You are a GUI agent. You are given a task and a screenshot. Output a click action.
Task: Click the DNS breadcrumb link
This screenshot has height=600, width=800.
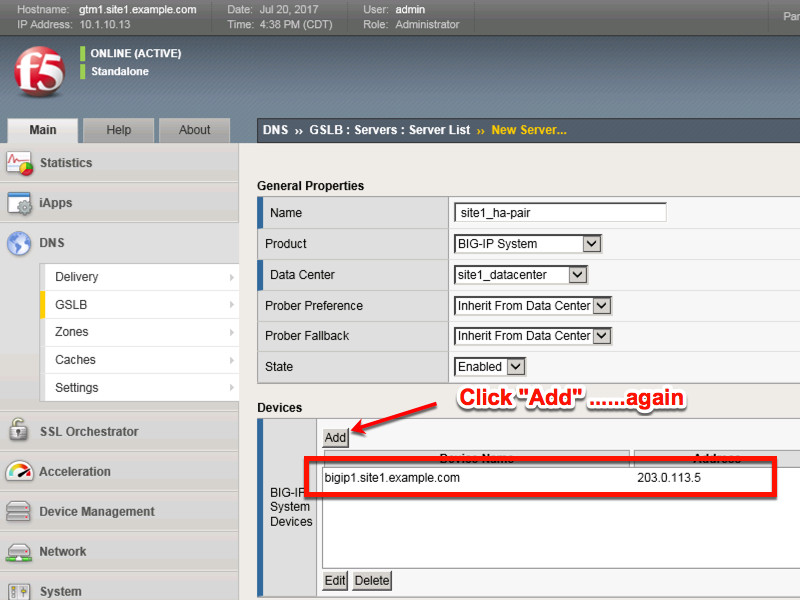[x=276, y=130]
